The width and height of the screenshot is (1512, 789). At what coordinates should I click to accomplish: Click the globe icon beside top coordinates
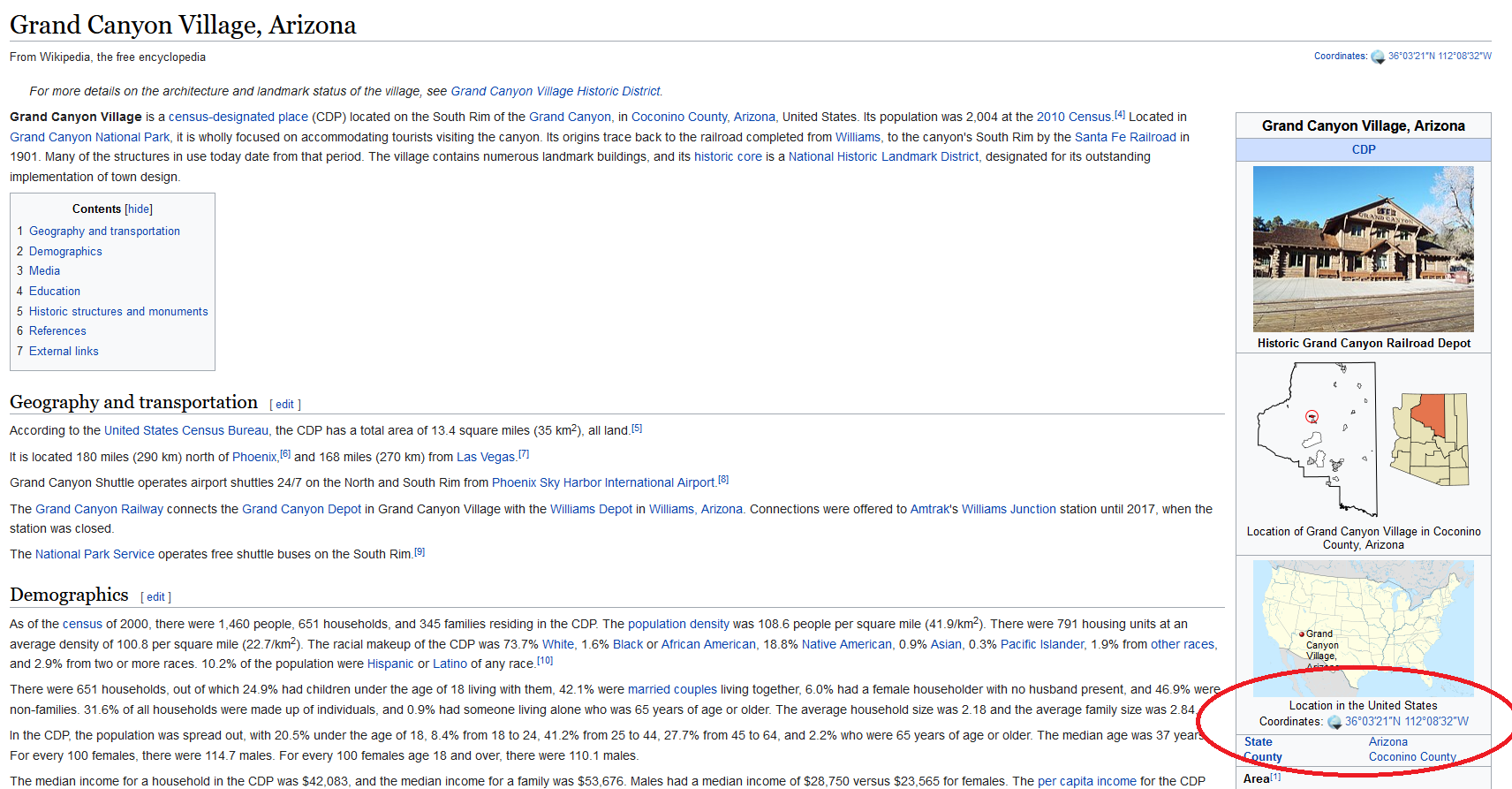pyautogui.click(x=1378, y=57)
